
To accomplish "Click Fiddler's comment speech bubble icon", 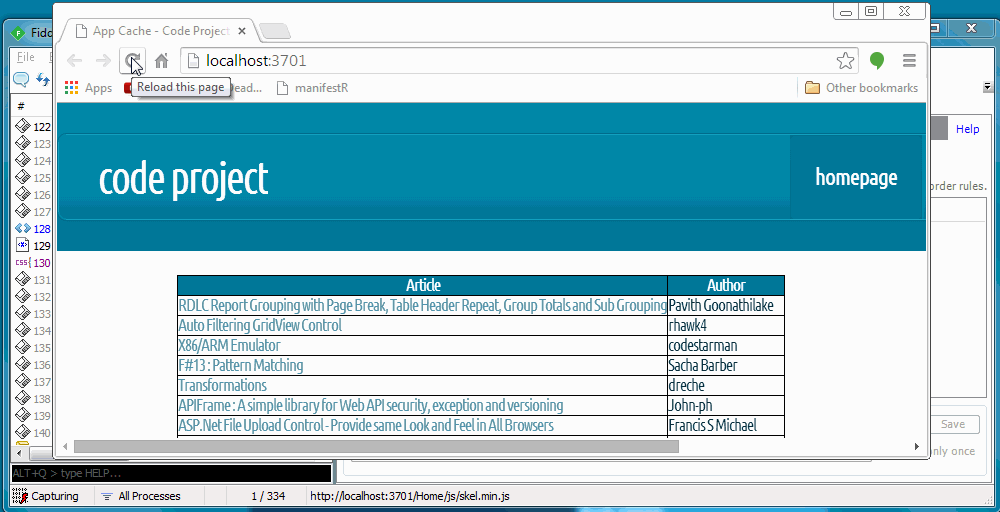I will point(21,79).
